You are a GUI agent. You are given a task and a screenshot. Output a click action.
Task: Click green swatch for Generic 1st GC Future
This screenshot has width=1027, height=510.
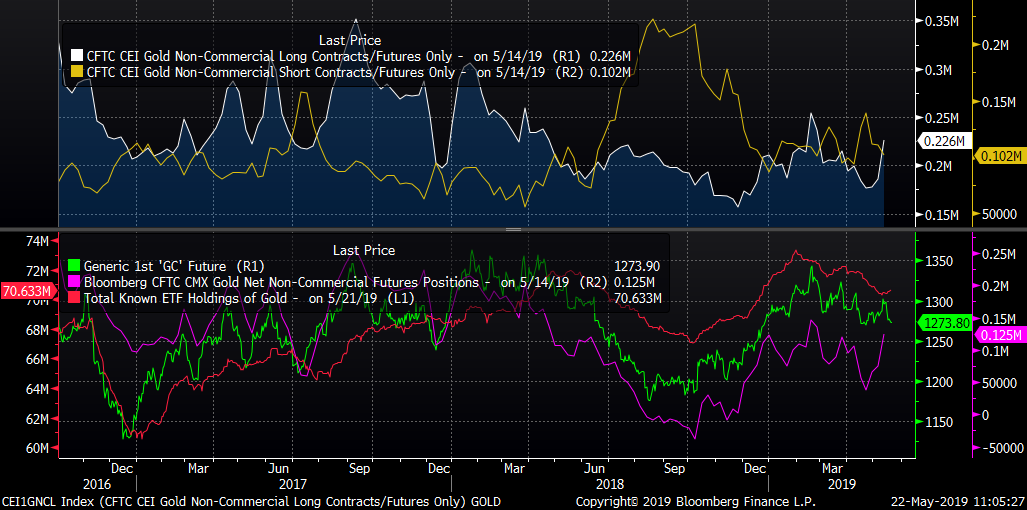click(x=73, y=266)
